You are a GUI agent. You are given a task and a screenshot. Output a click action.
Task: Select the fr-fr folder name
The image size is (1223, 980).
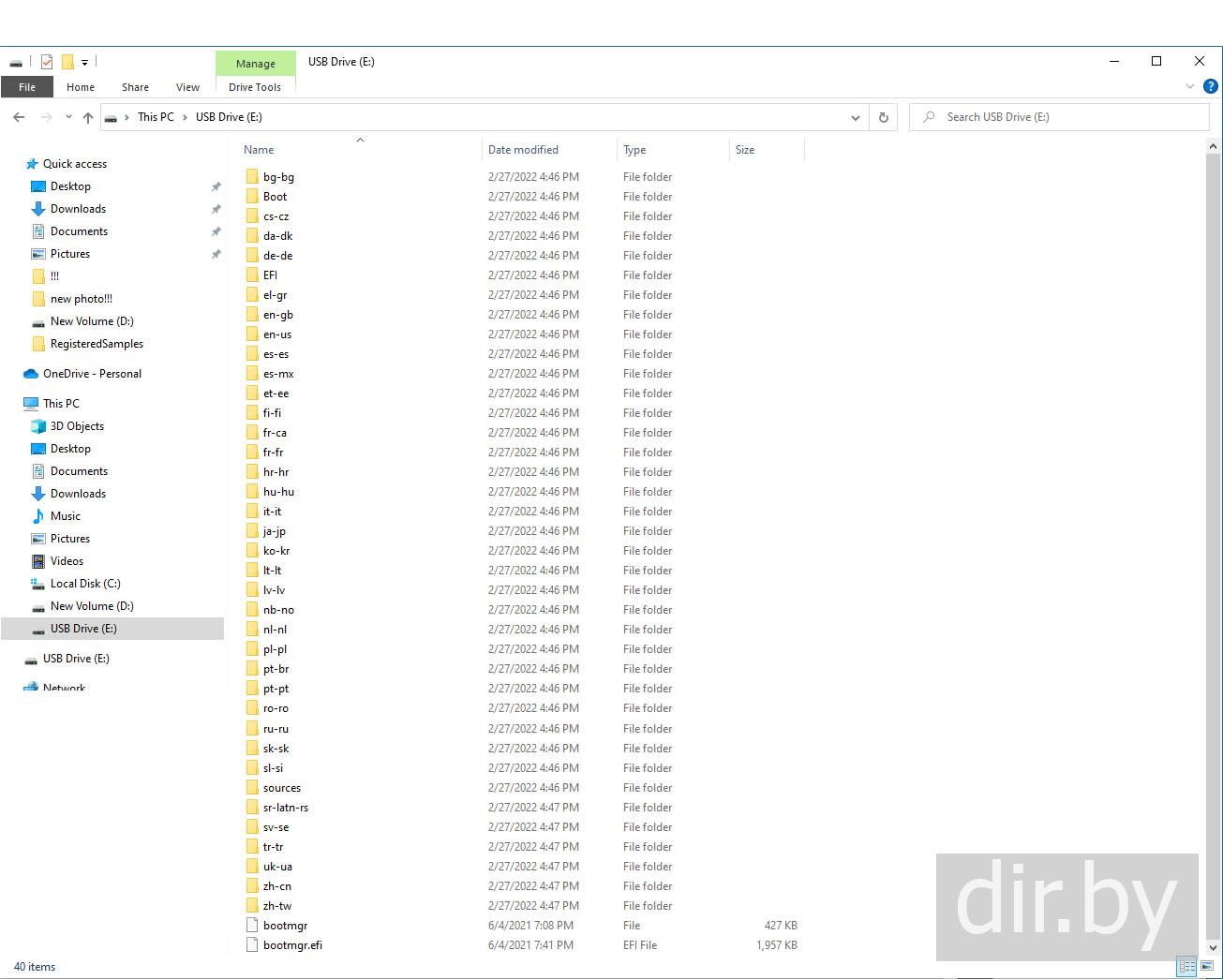[x=273, y=453]
